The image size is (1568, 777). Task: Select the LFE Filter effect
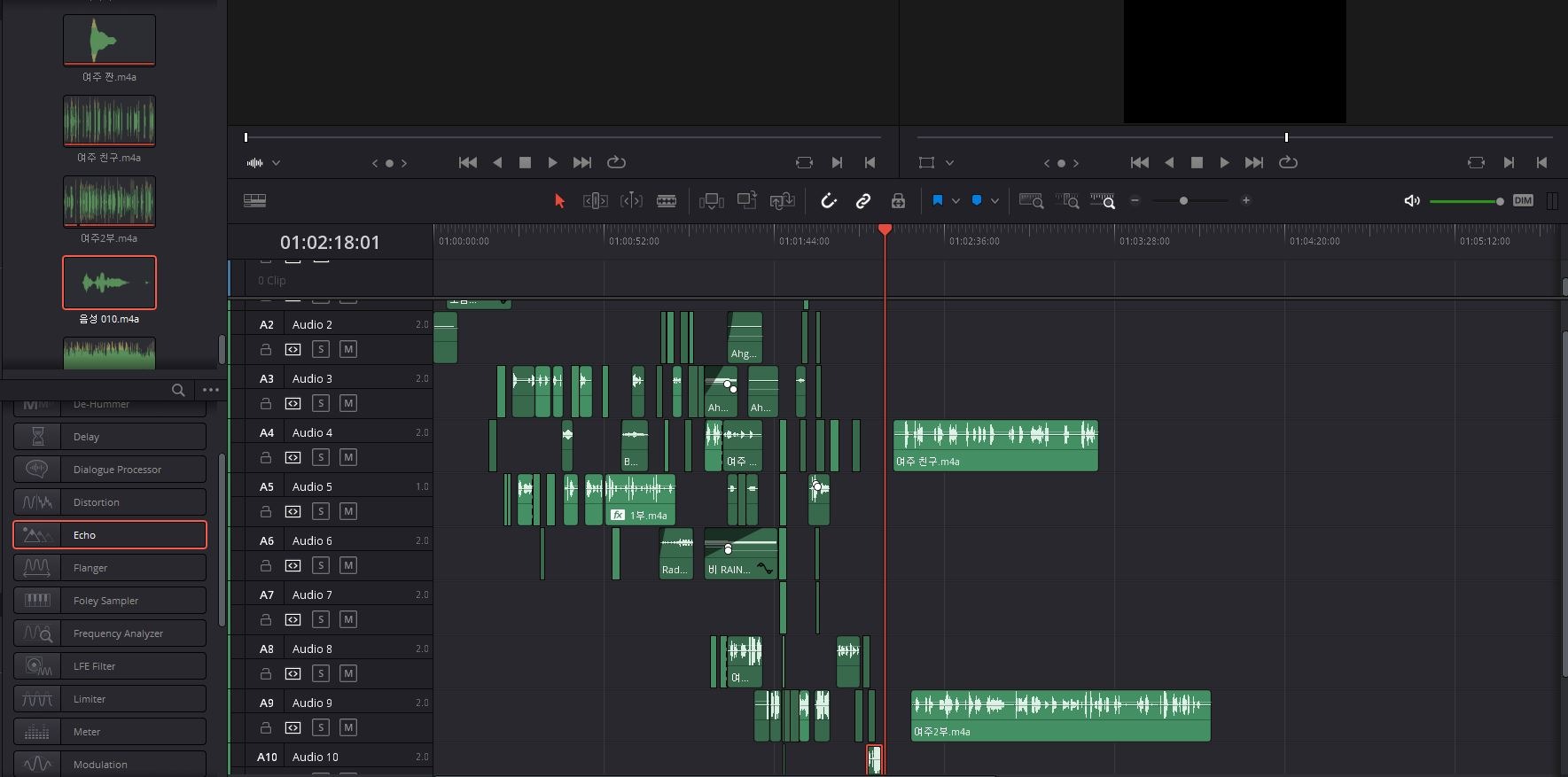point(110,666)
